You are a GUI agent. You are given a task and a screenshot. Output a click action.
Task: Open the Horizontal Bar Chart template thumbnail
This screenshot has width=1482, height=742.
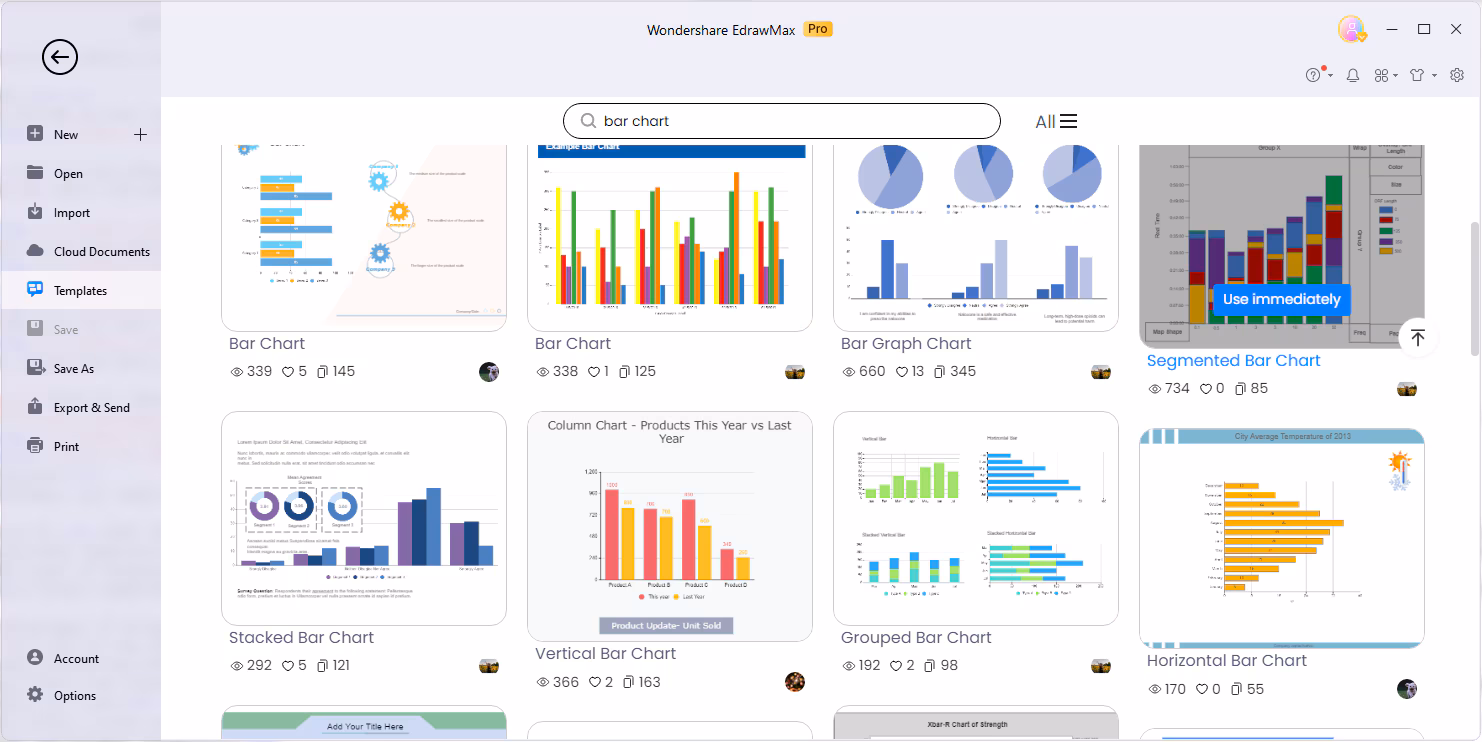1282,538
